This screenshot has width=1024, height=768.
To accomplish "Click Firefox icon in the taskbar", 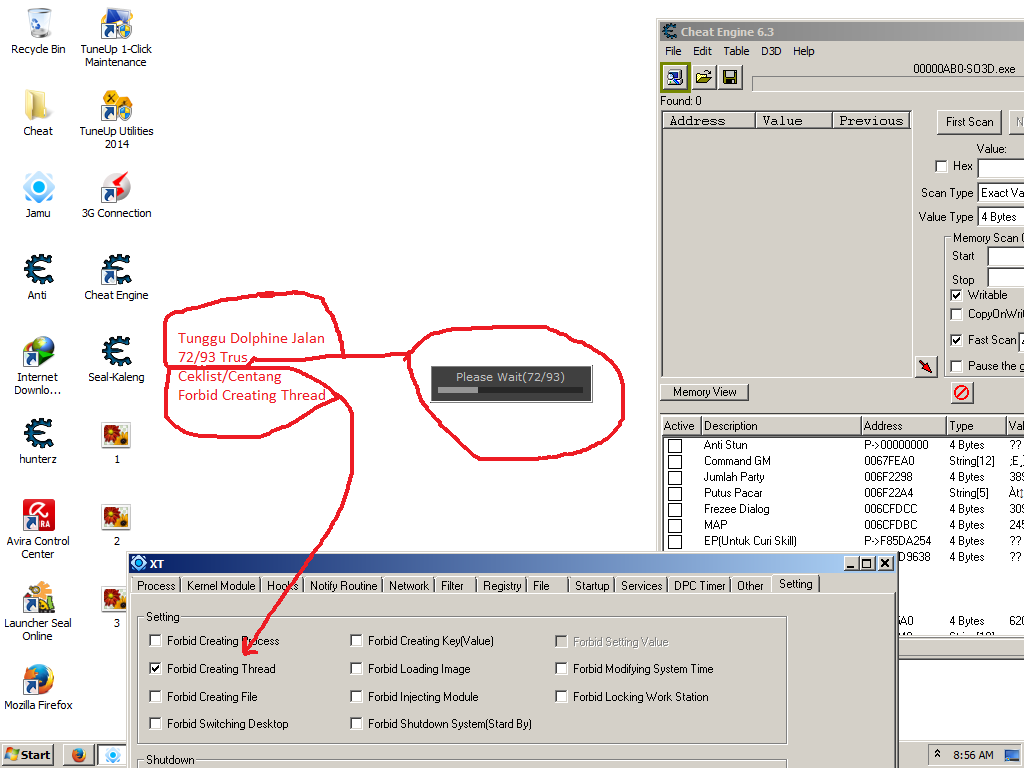I will point(78,755).
